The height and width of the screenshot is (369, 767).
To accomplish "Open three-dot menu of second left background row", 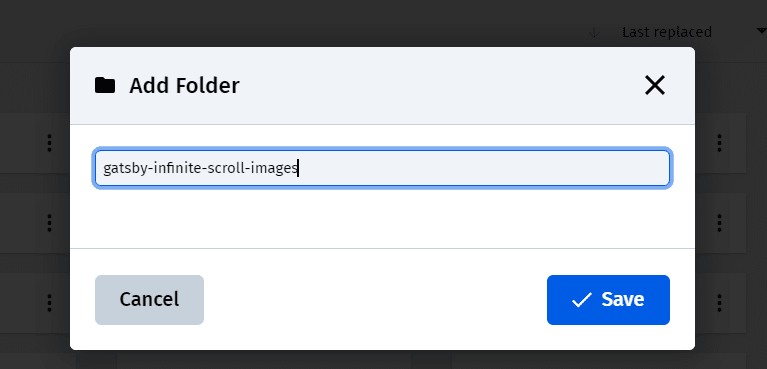I will (x=49, y=223).
